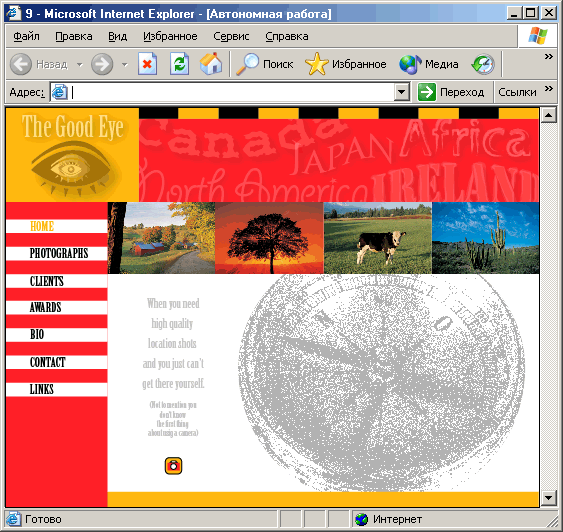The width and height of the screenshot is (563, 532).
Task: Click the Go (Переход) green arrow button
Action: tap(451, 92)
